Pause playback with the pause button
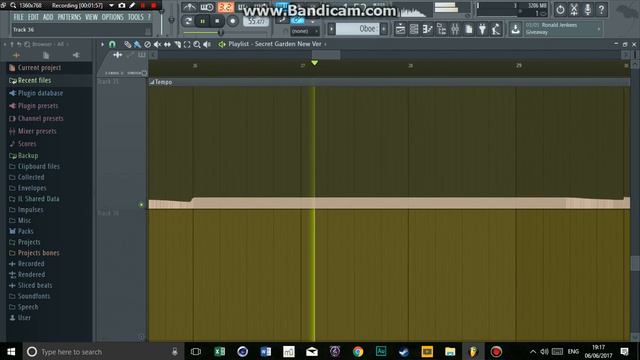Viewport: 640px width, 360px height. [202, 21]
